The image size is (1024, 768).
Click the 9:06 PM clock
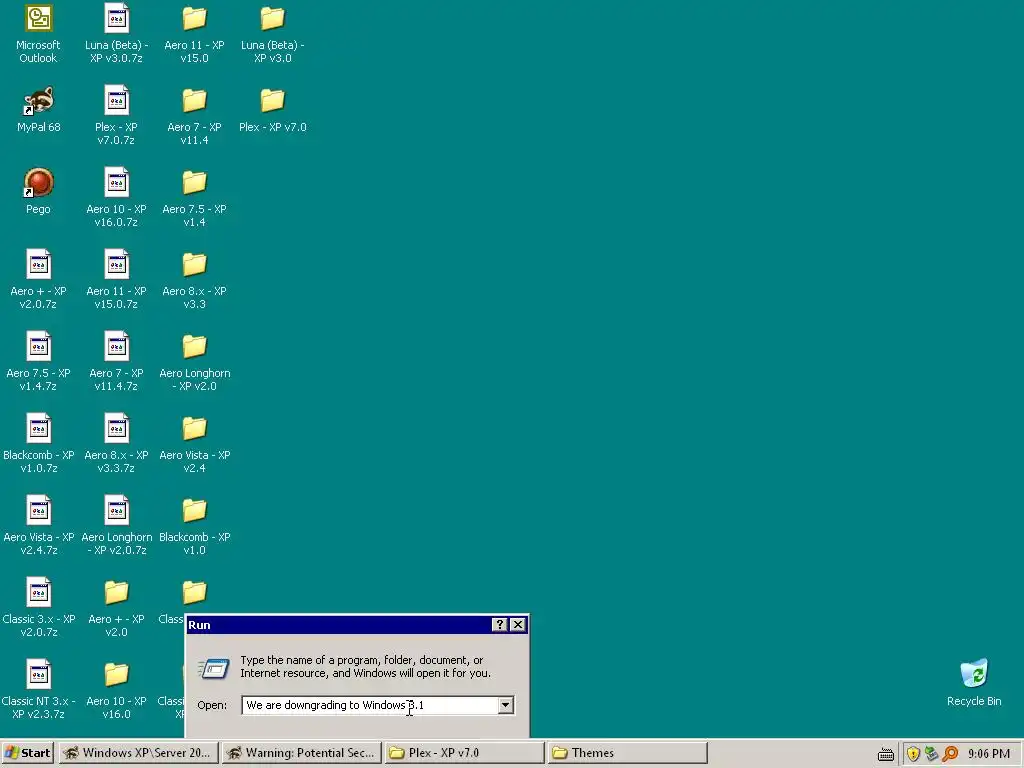click(x=989, y=754)
